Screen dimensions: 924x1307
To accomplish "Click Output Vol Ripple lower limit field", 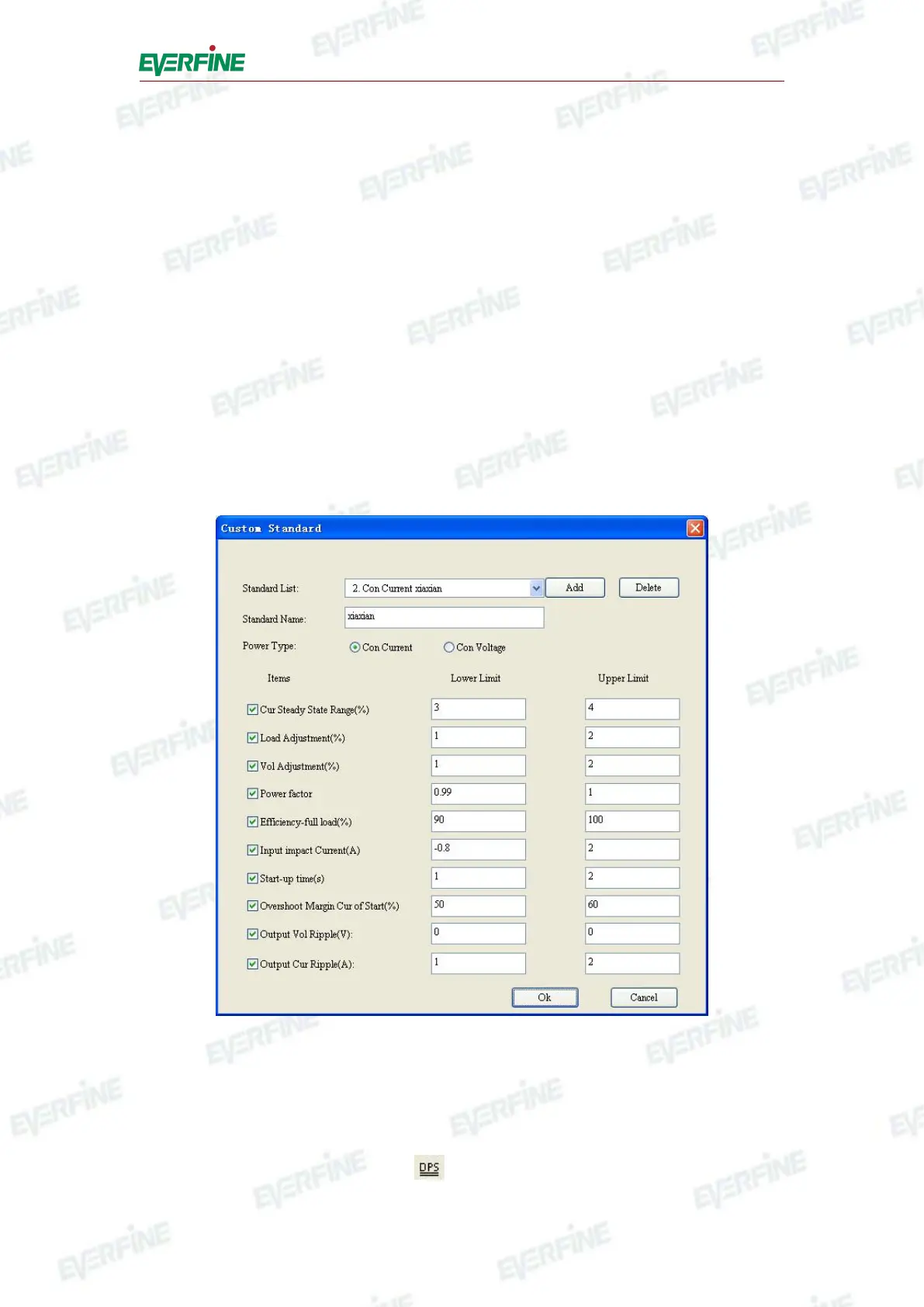I will [478, 933].
